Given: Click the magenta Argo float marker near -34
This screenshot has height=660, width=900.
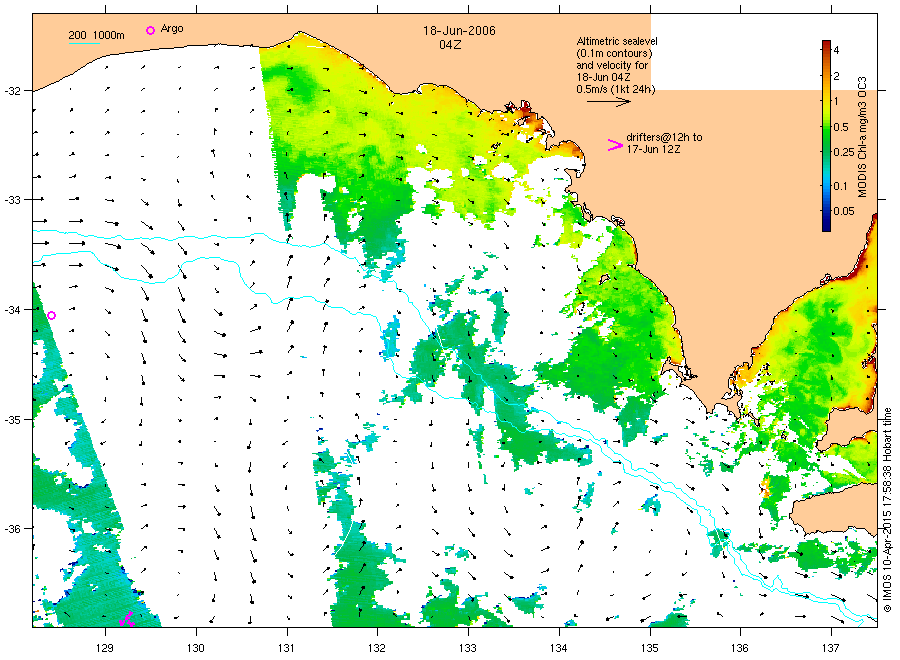Looking at the screenshot, I should 52,315.
